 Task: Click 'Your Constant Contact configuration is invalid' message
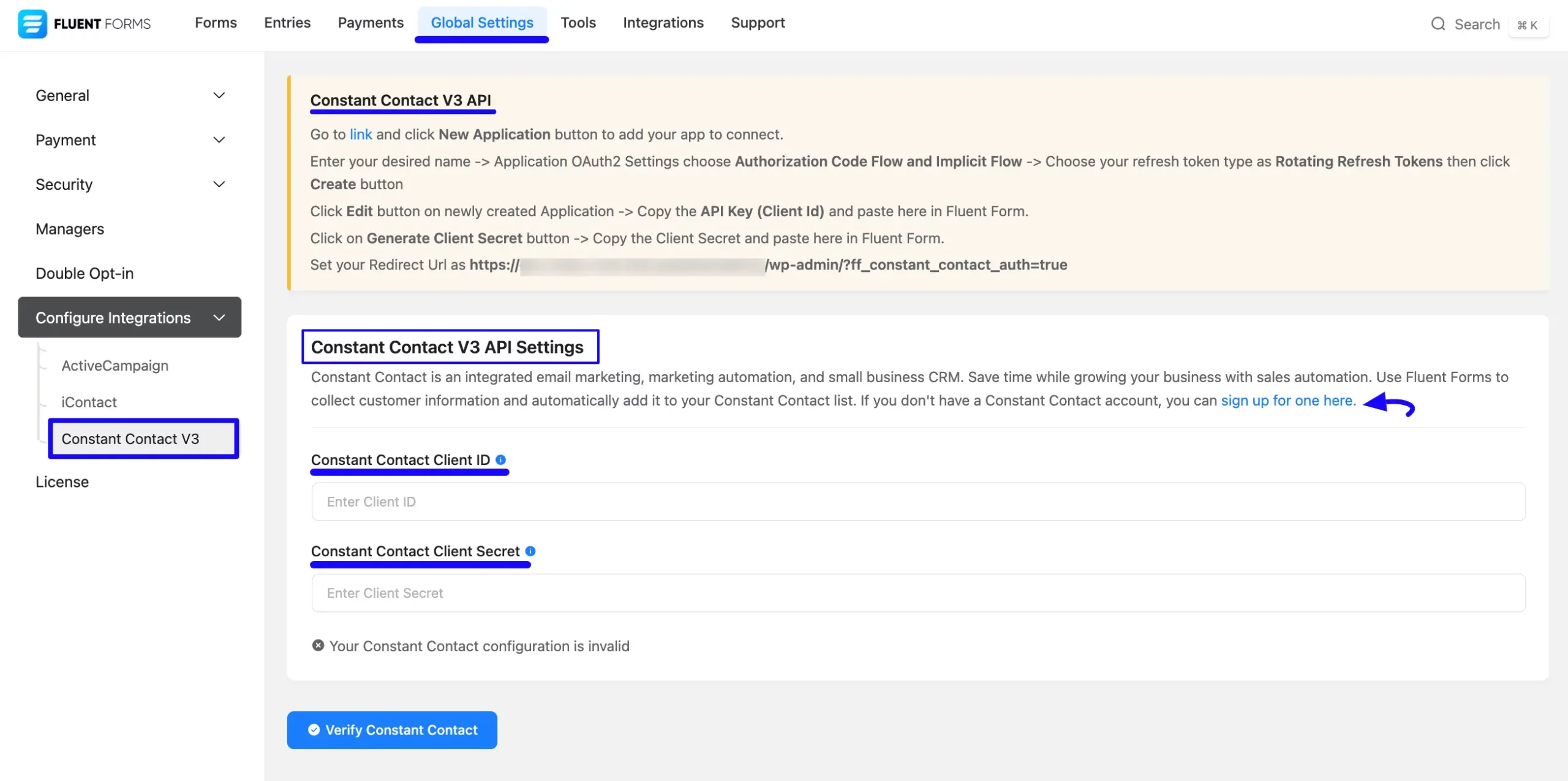pyautogui.click(x=479, y=646)
